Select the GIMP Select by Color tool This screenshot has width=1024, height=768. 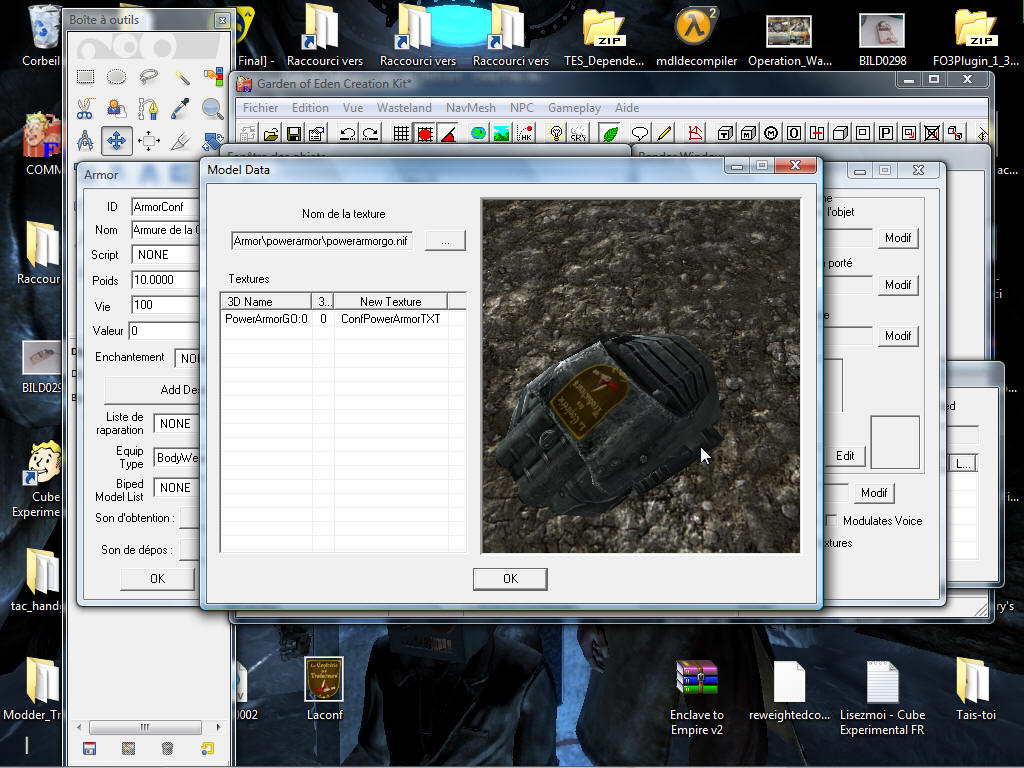(x=213, y=77)
